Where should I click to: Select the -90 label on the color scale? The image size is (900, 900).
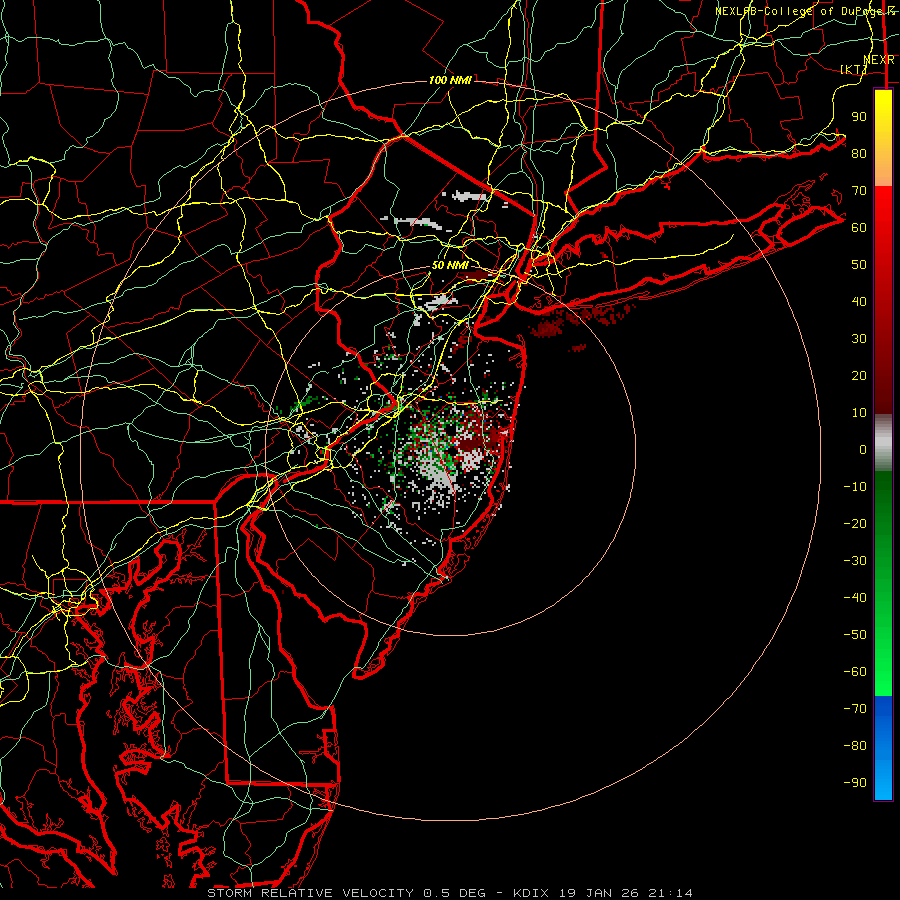tap(855, 783)
